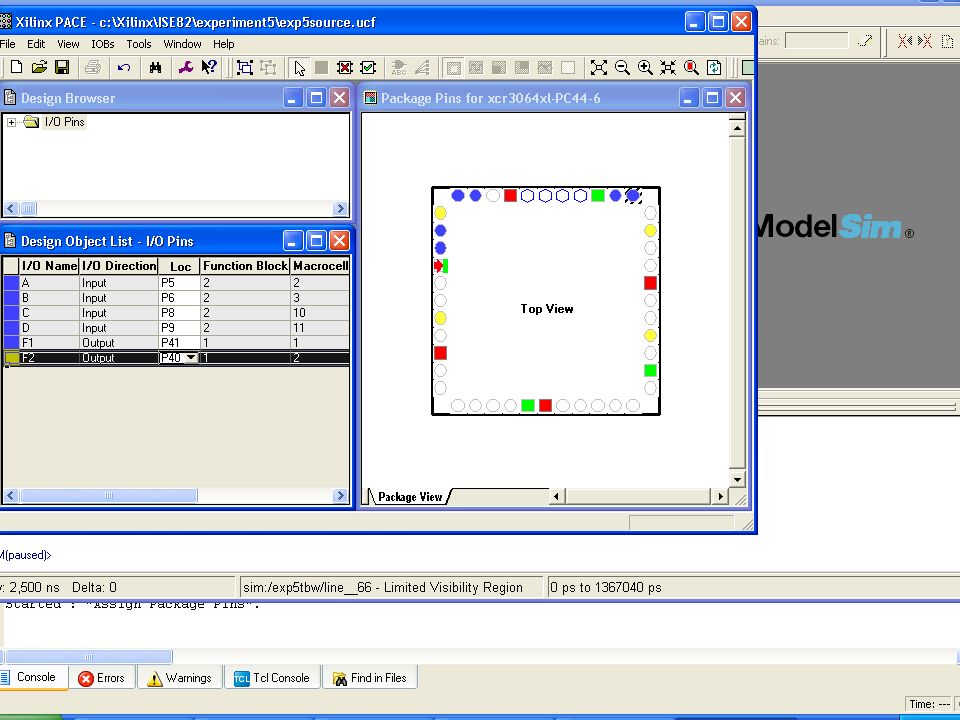Click the P5 location cell for A
Image resolution: width=960 pixels, height=720 pixels.
coord(179,283)
